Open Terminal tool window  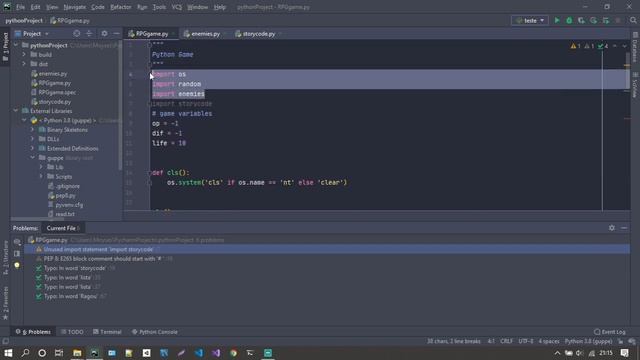coord(107,332)
